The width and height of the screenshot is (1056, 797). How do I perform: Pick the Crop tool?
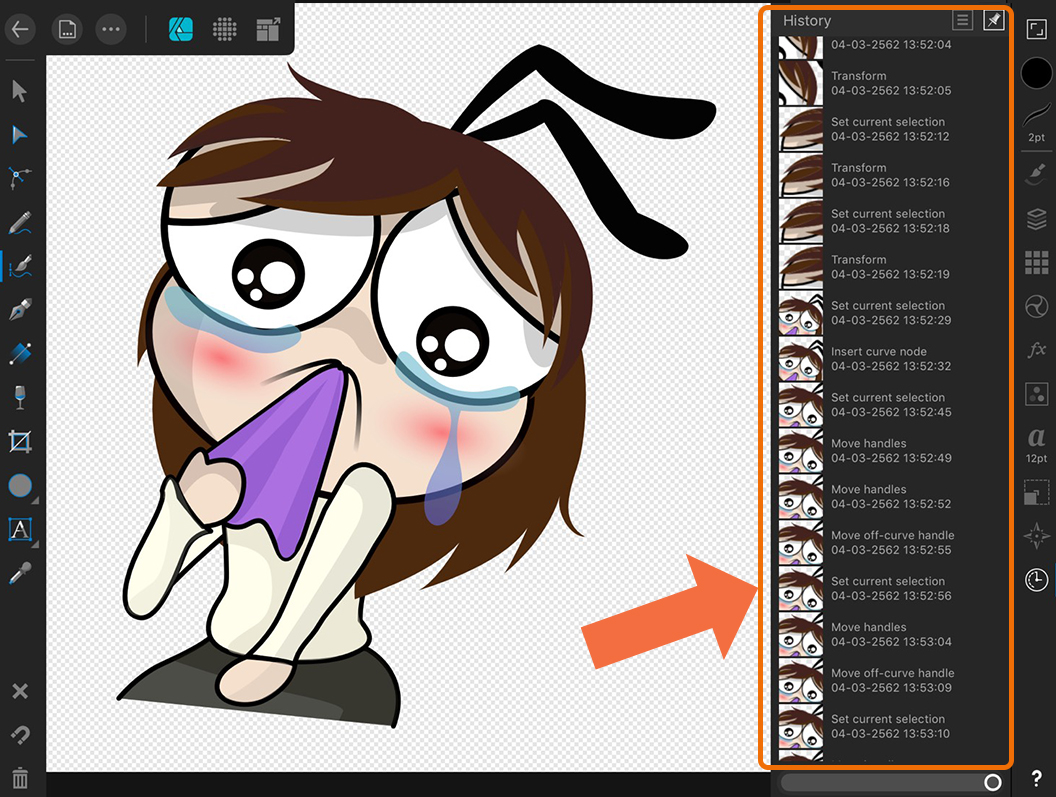19,441
